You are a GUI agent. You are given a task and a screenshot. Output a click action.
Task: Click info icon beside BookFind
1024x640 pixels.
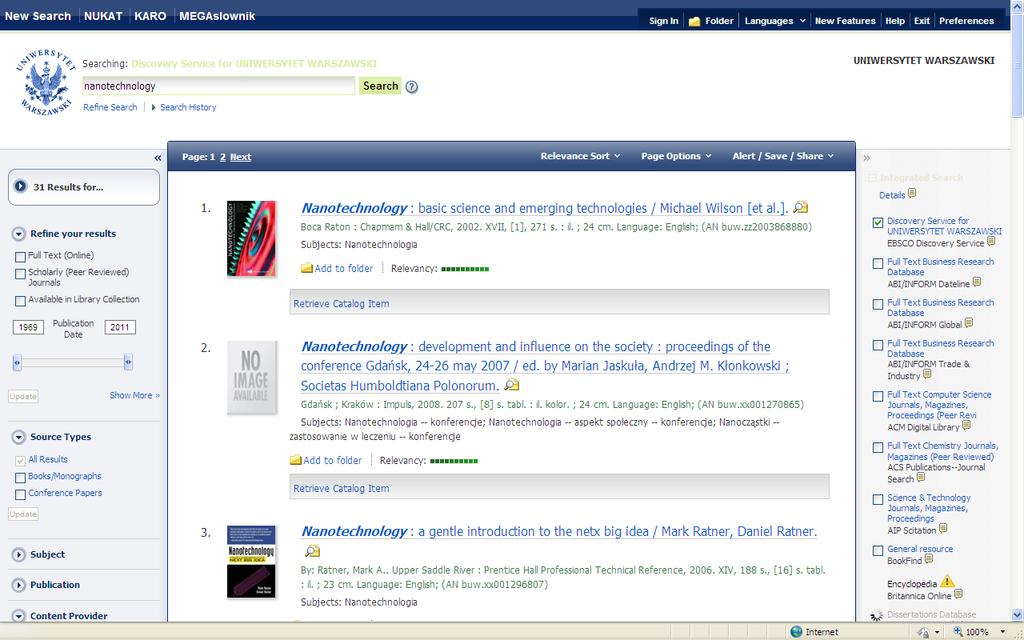pos(929,559)
